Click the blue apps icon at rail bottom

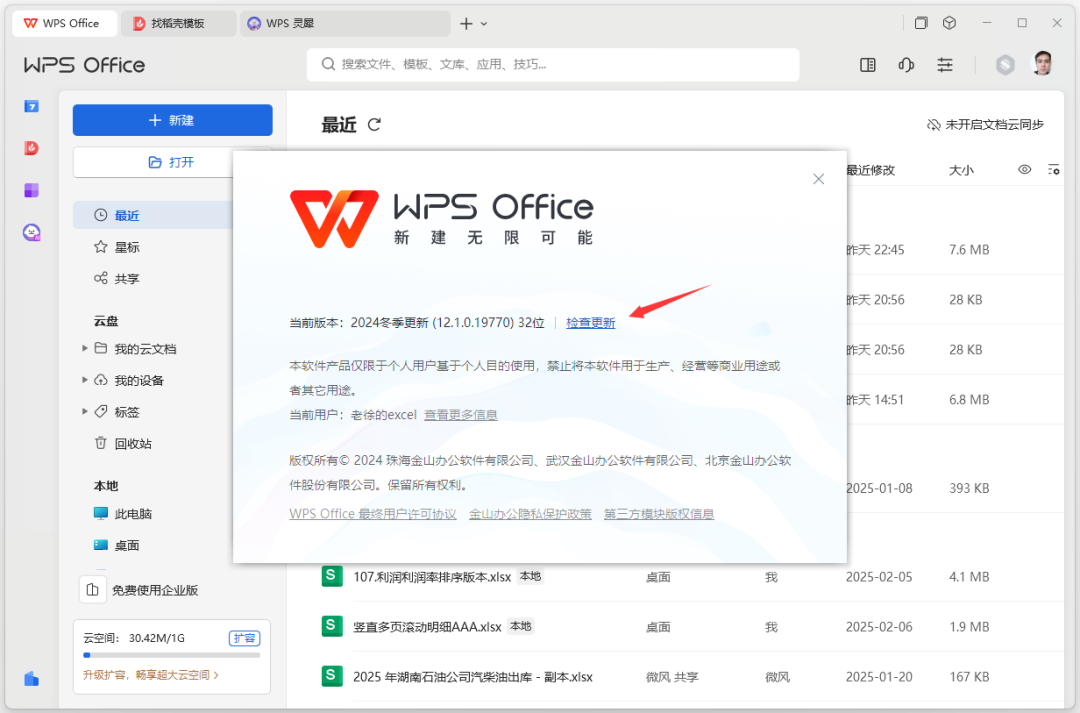coord(32,679)
